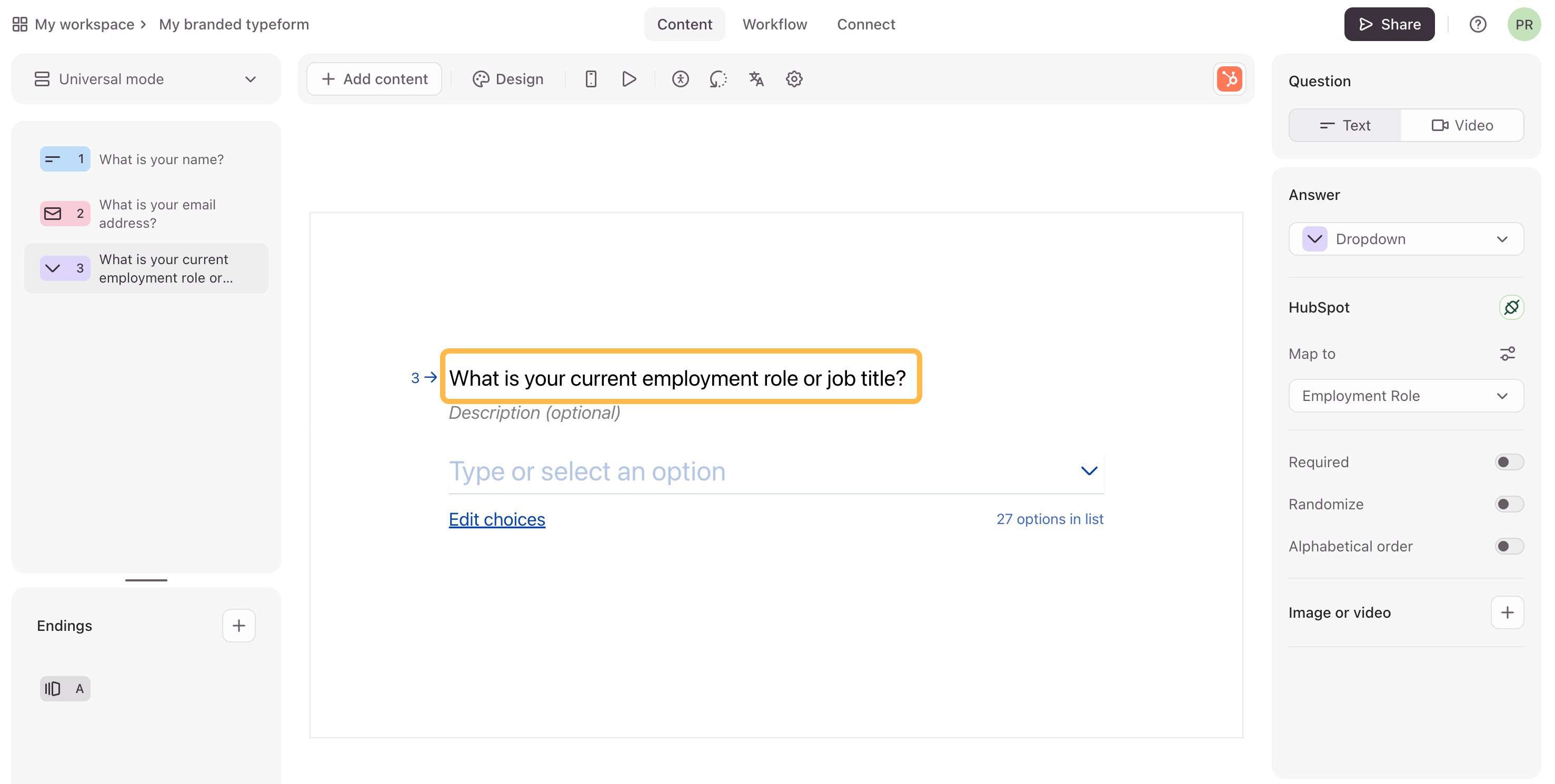This screenshot has width=1555, height=784.
Task: Select the ending screen A item
Action: [65, 689]
